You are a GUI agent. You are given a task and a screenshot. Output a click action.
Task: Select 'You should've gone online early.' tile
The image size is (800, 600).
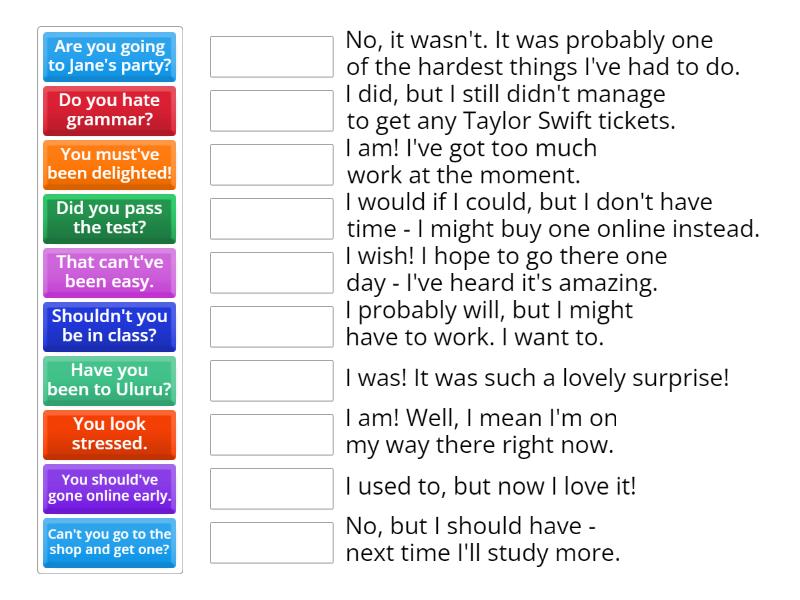[x=110, y=489]
